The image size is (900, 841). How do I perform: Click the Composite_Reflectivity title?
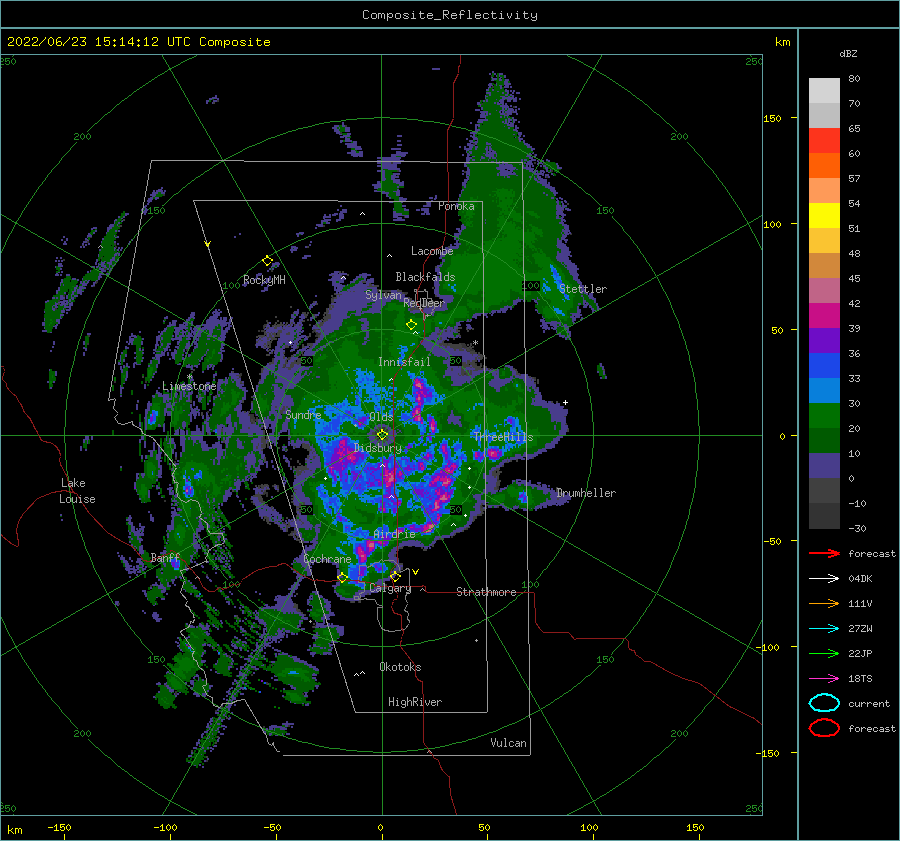click(x=450, y=15)
